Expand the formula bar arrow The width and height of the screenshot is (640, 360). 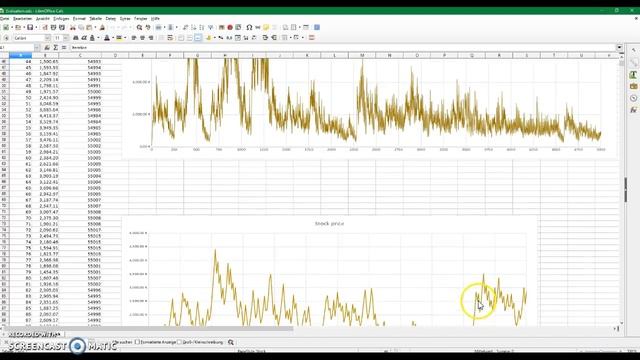point(619,48)
